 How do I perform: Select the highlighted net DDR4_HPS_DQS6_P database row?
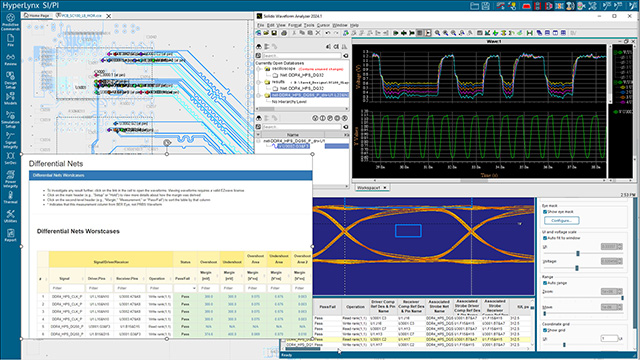tap(309, 95)
